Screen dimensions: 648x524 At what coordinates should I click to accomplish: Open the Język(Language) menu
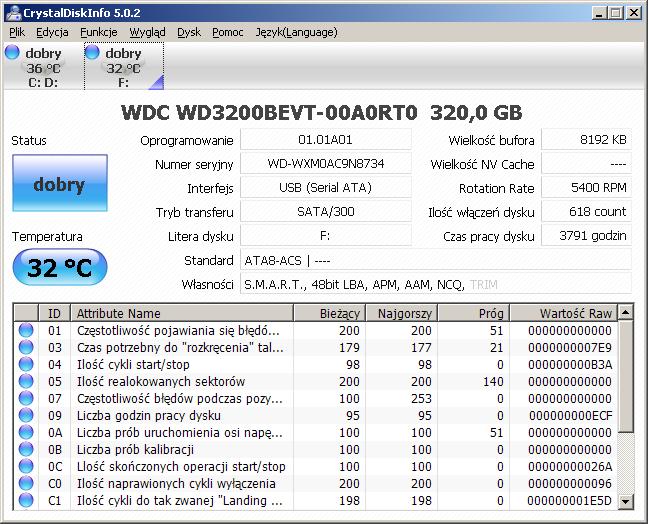point(296,32)
